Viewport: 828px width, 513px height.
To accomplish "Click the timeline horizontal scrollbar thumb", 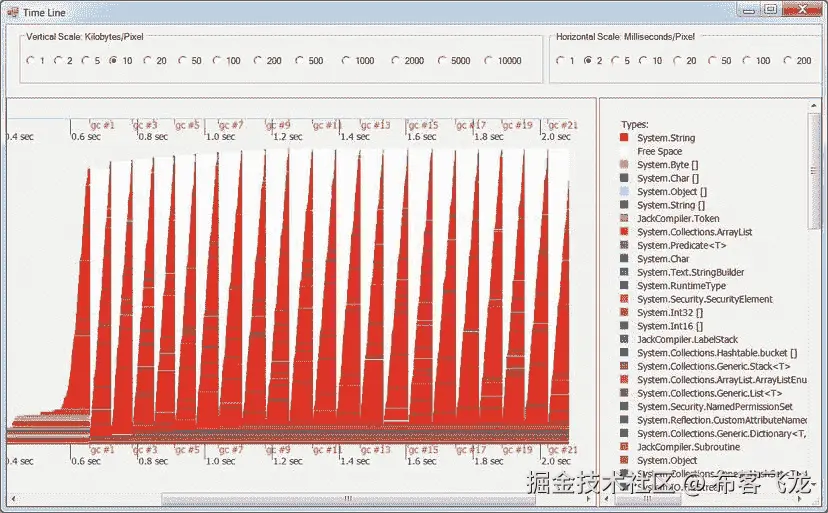I will coord(348,498).
